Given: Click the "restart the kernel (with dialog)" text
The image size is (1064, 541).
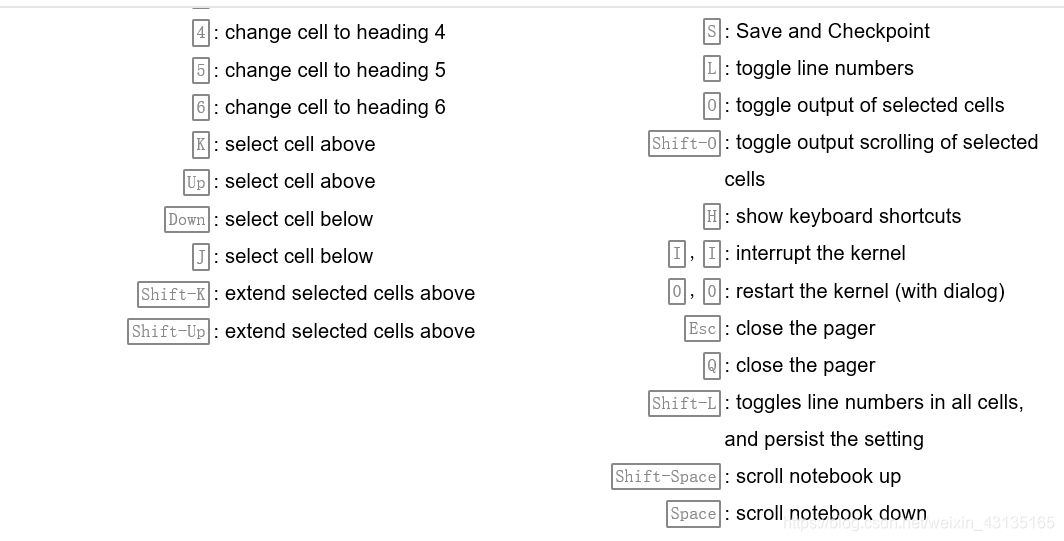Looking at the screenshot, I should pyautogui.click(x=870, y=291).
